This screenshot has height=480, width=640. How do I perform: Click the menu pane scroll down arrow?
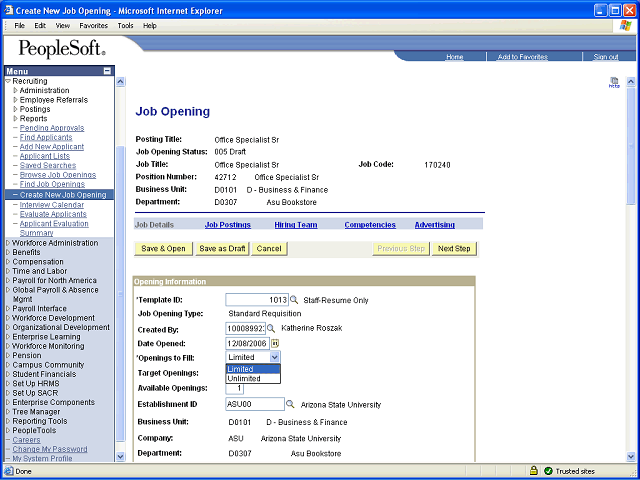click(120, 457)
